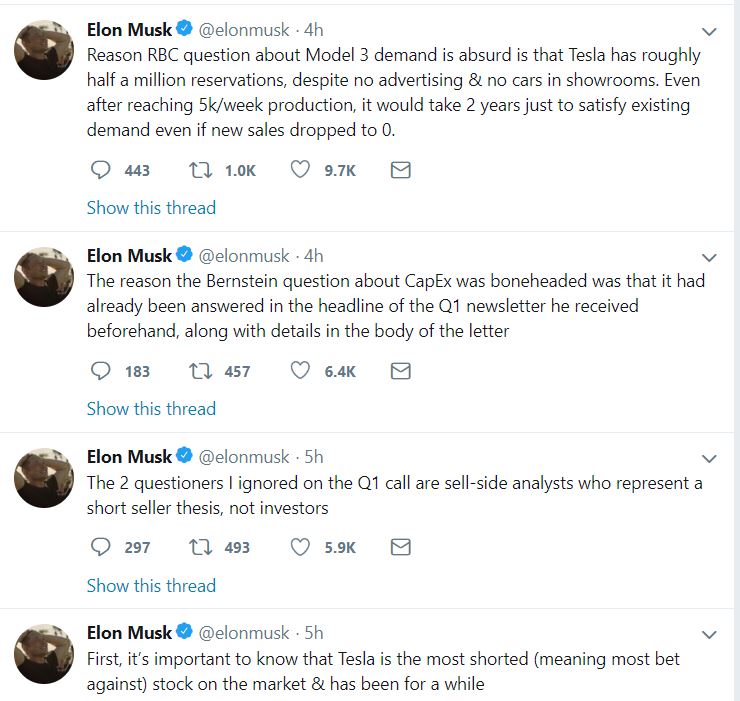
Task: Message the Bernstein CapEx tweet via envelope icon
Action: 400,371
